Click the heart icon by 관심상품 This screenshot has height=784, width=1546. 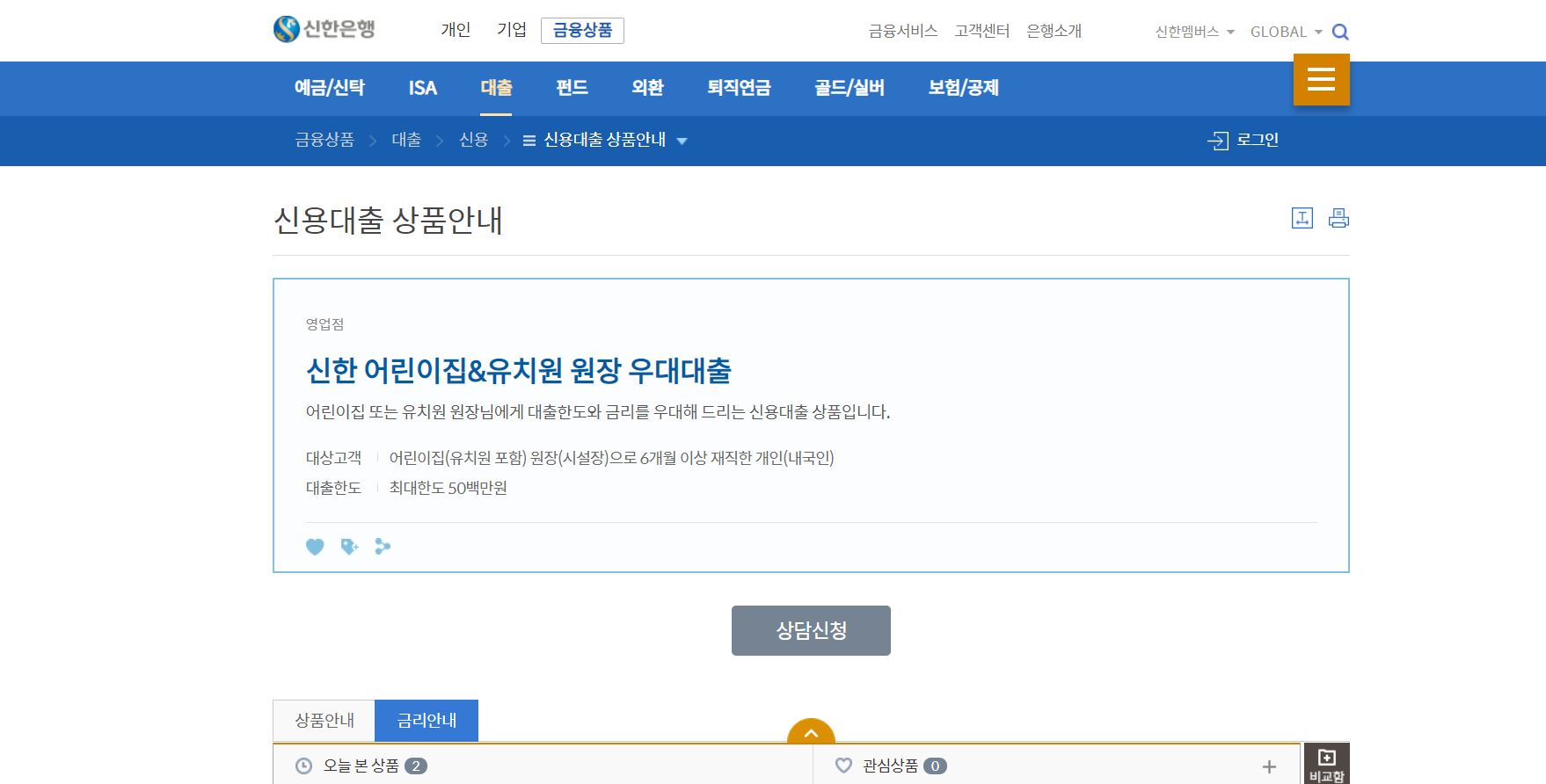(843, 766)
